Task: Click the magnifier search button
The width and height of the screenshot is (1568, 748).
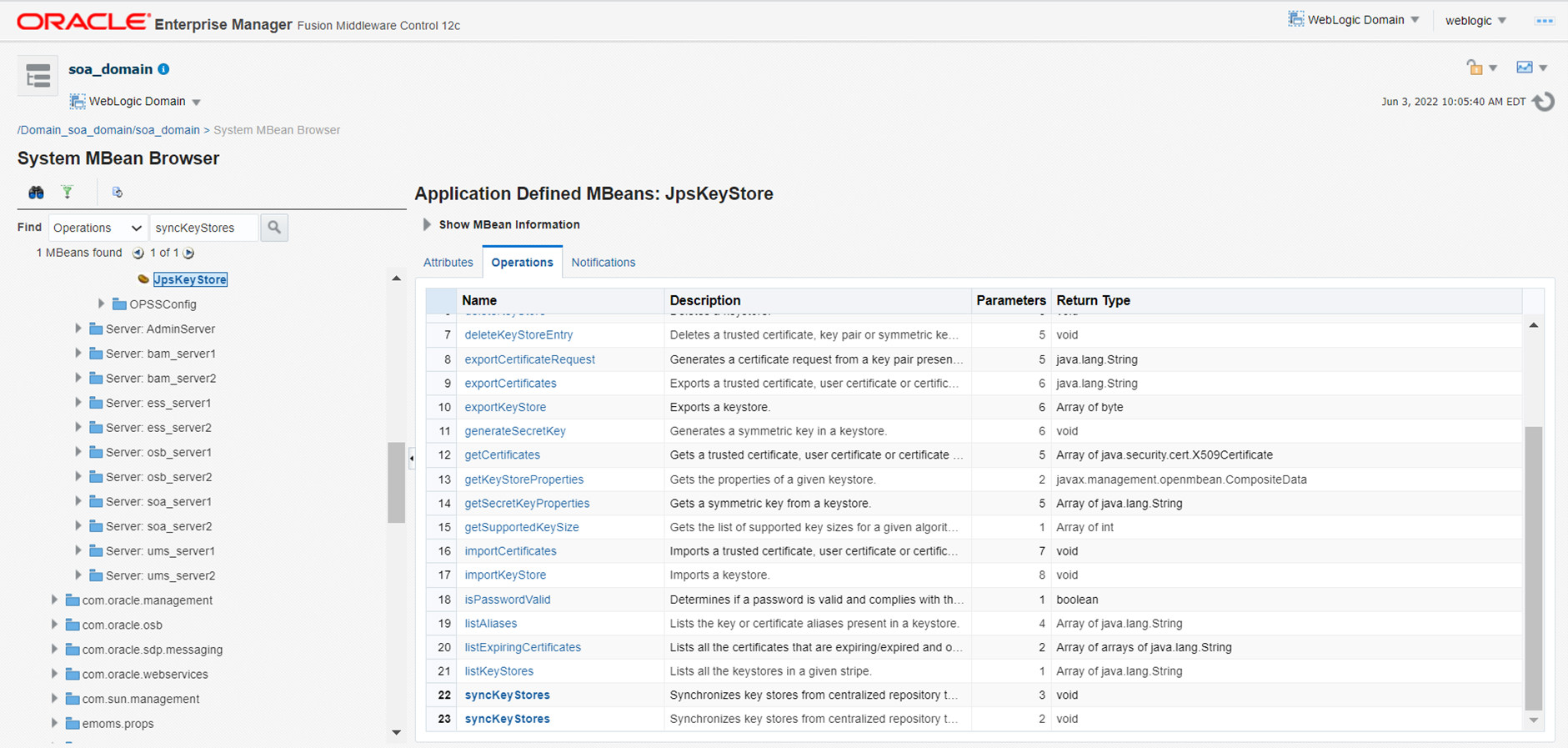Action: click(274, 227)
